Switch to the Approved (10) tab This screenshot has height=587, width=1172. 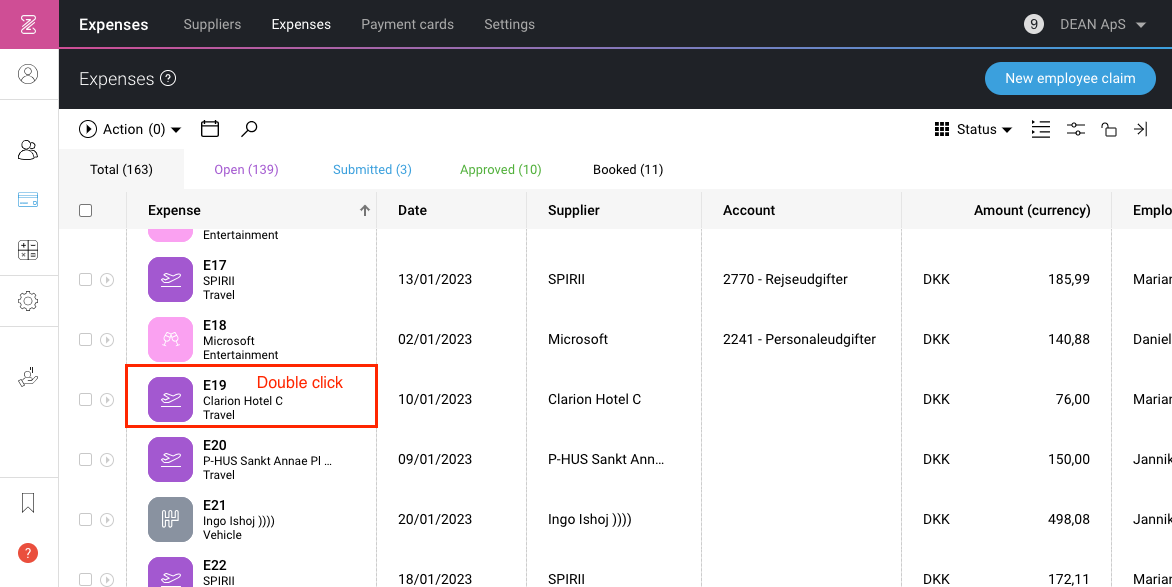coord(501,170)
